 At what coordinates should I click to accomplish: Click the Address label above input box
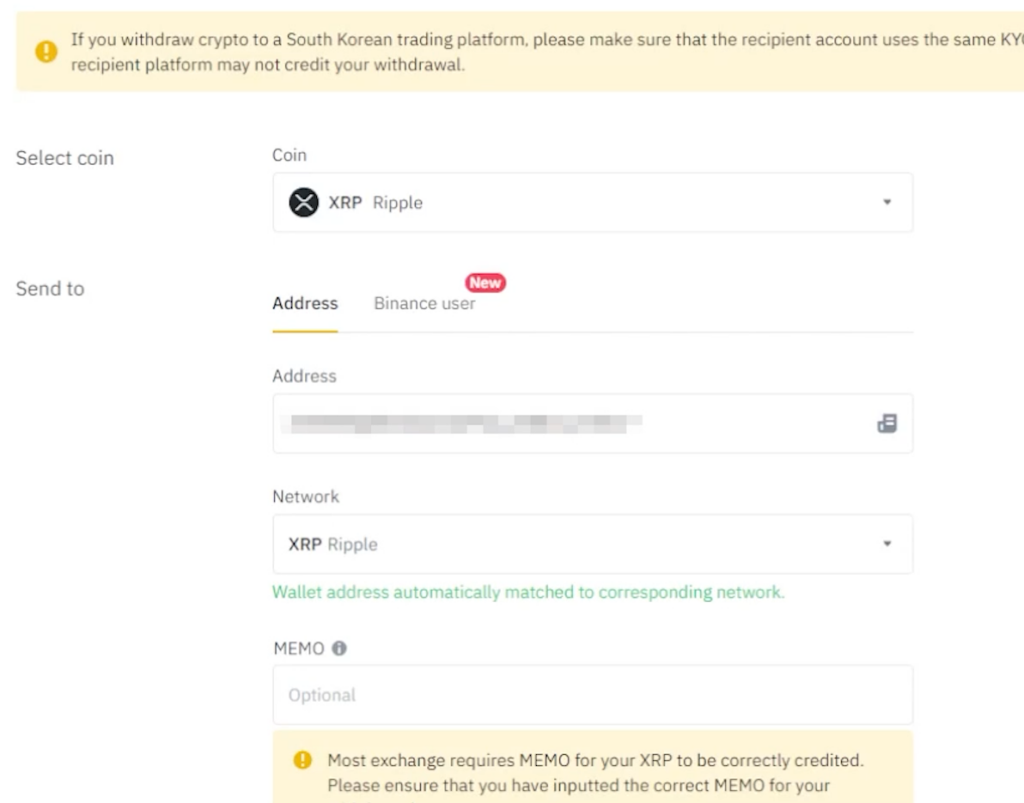pos(304,376)
